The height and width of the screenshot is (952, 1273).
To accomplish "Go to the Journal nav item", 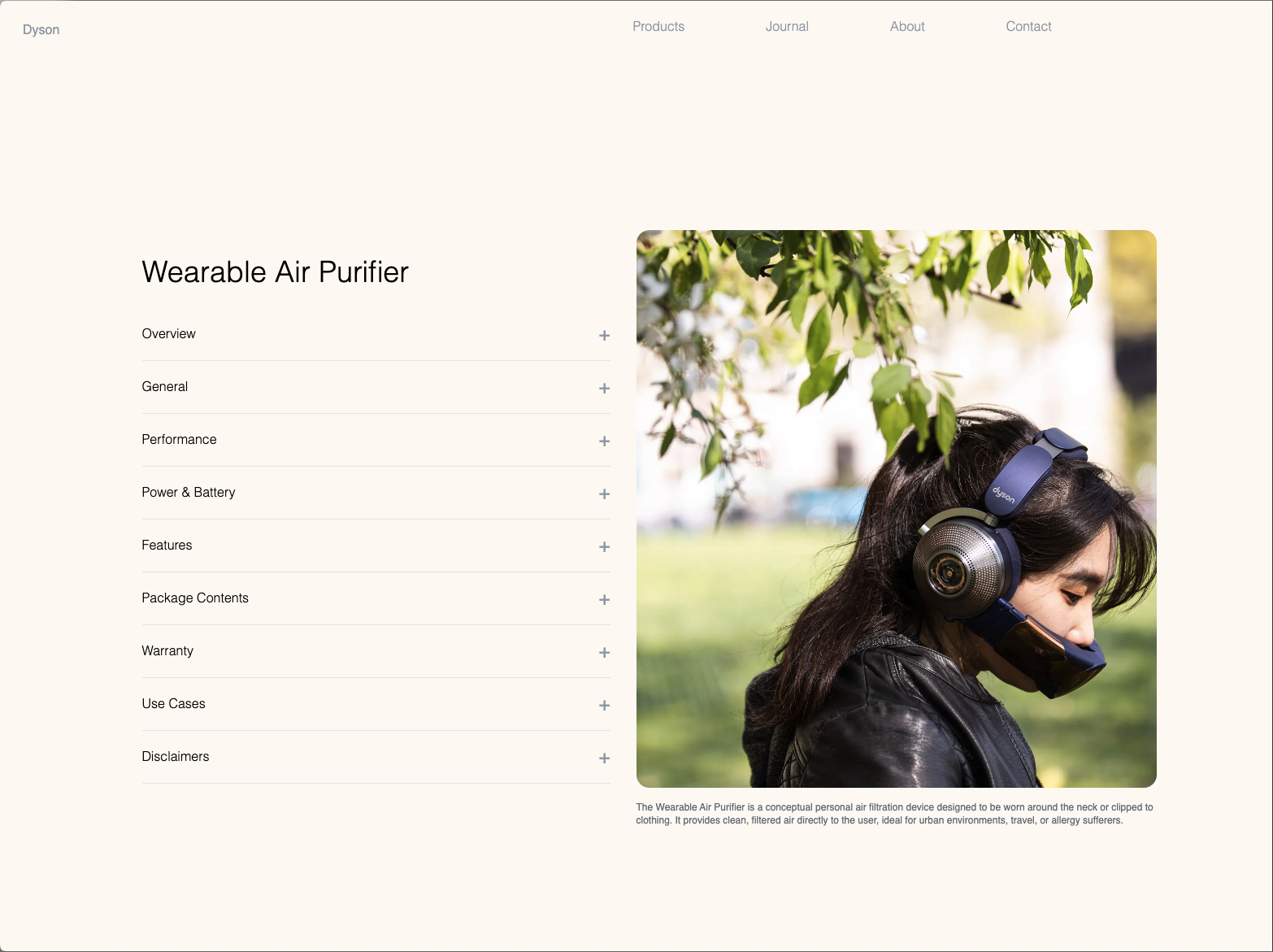I will (787, 26).
